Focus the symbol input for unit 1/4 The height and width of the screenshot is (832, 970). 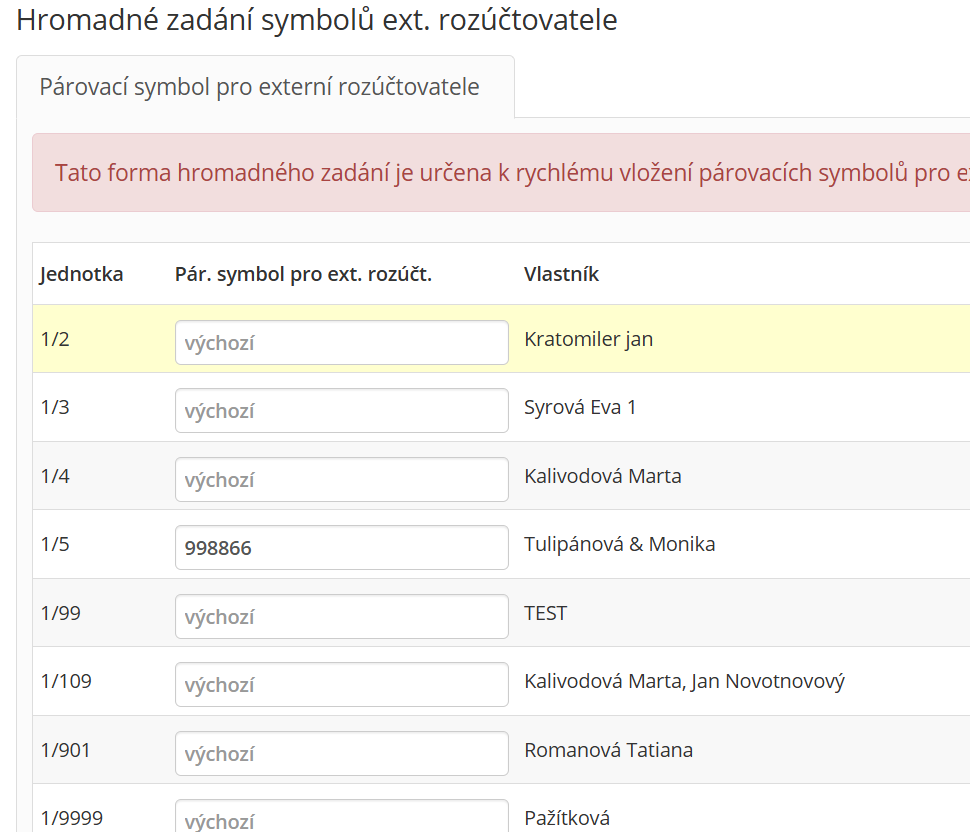(x=341, y=479)
